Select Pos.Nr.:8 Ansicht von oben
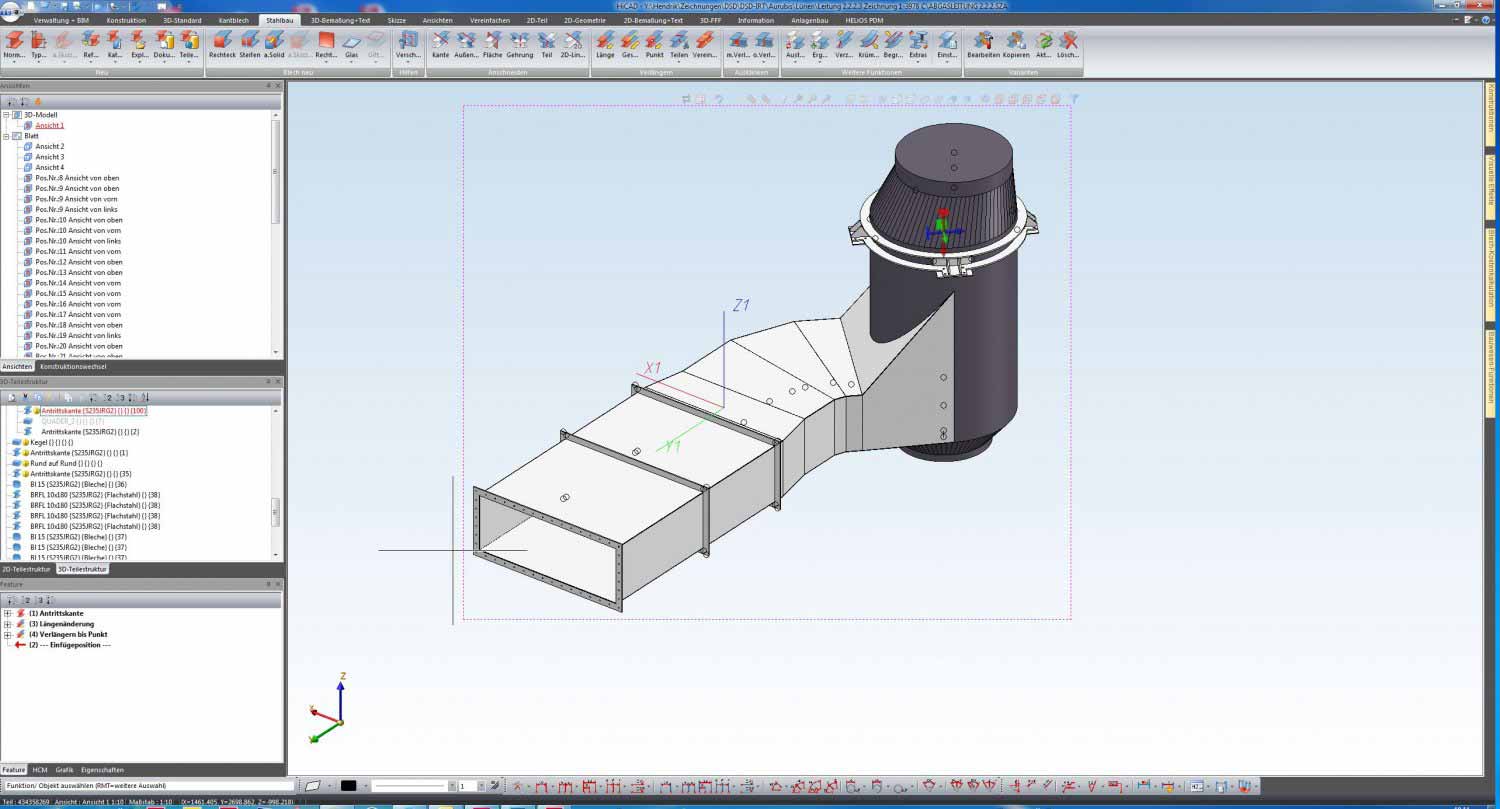Screen dimensions: 1500x809 point(77,178)
